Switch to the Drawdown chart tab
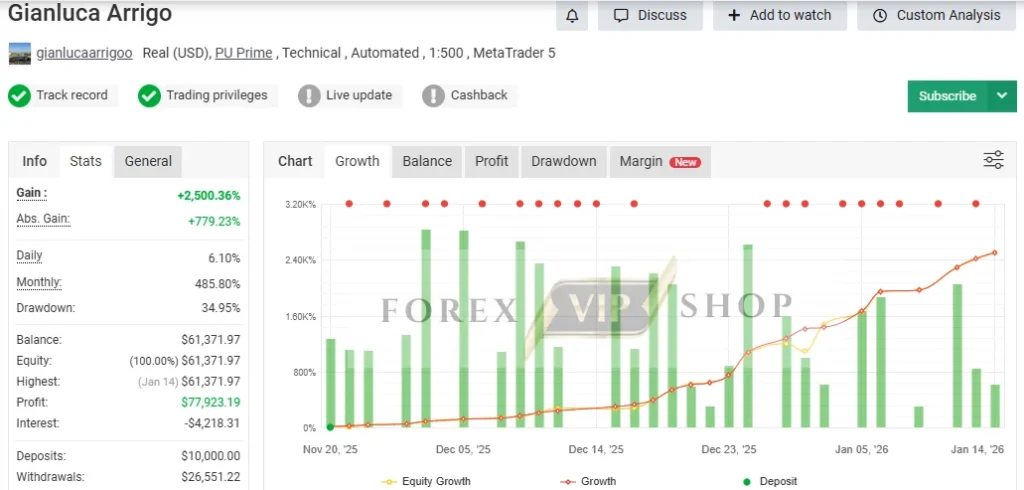1024x490 pixels. [564, 161]
